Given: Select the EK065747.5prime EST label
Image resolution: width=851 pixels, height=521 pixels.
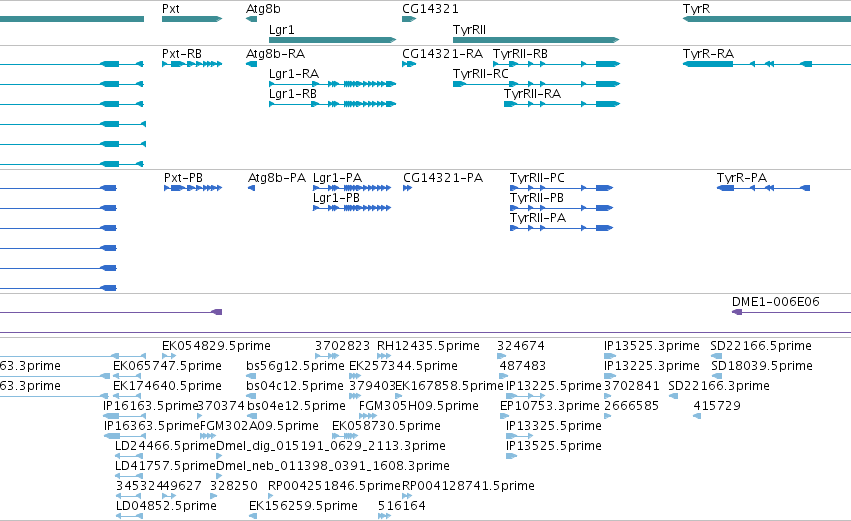Looking at the screenshot, I should point(167,366).
